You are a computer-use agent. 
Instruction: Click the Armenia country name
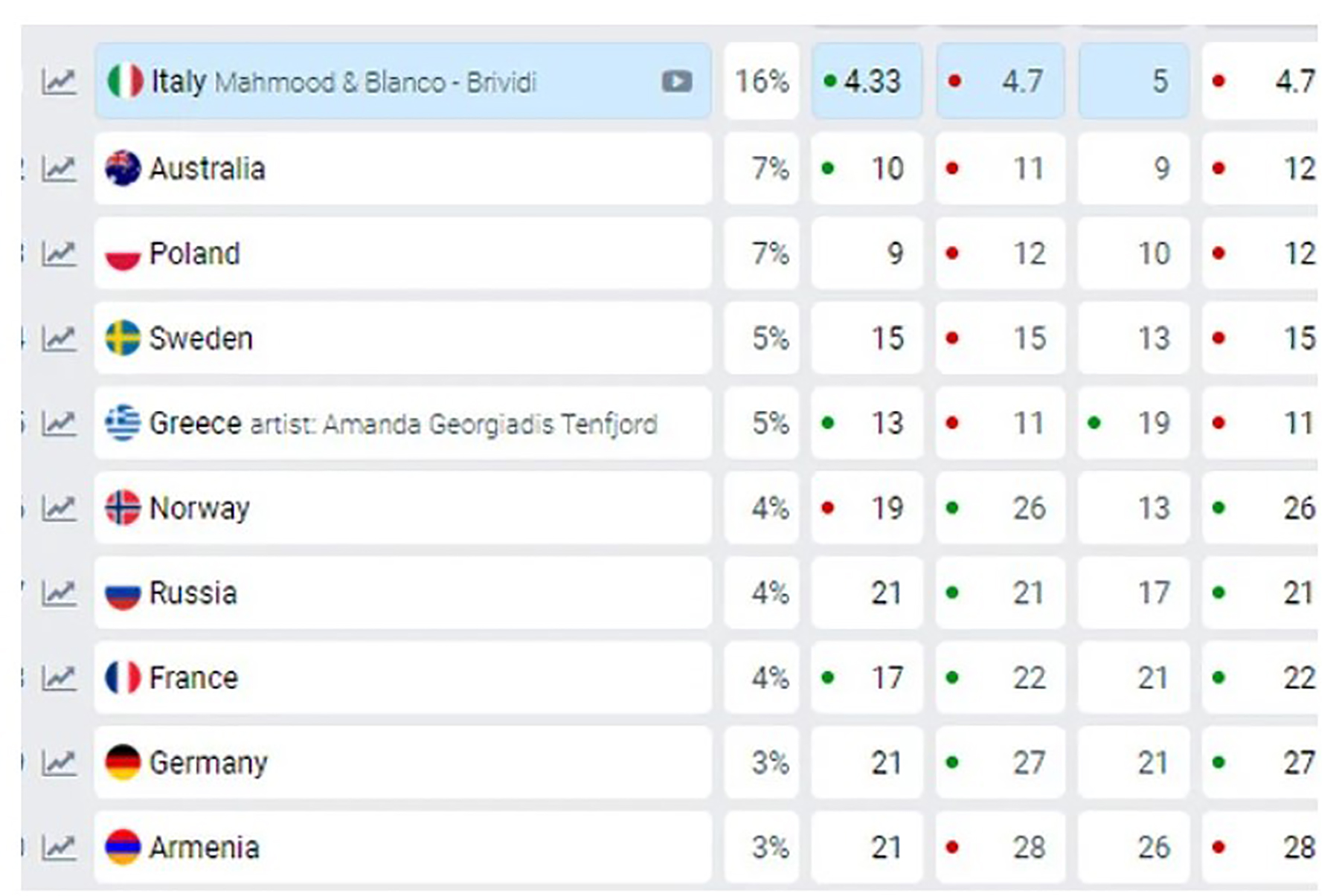[205, 847]
